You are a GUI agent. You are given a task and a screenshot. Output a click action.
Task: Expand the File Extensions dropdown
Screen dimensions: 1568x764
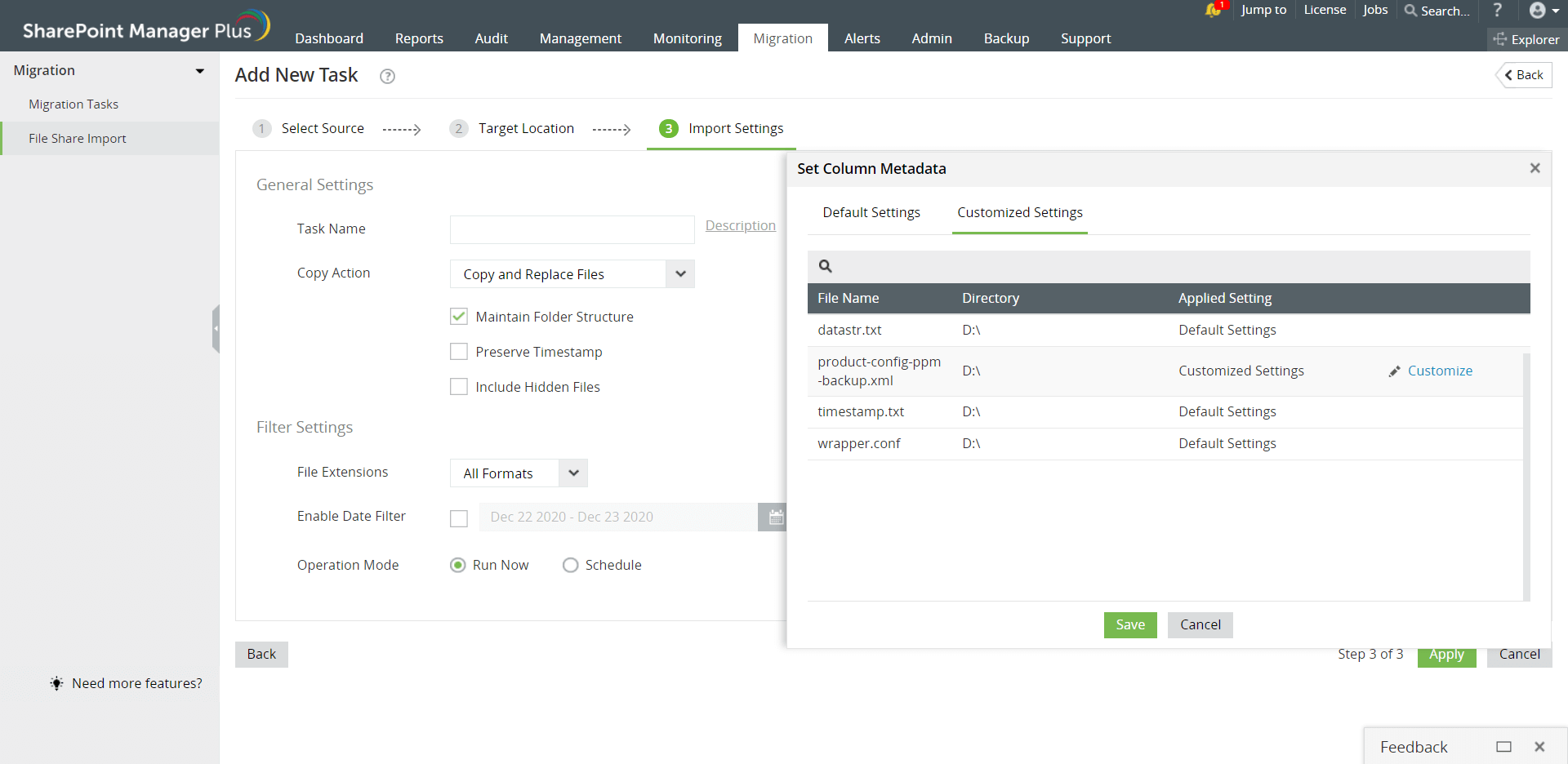pos(573,473)
